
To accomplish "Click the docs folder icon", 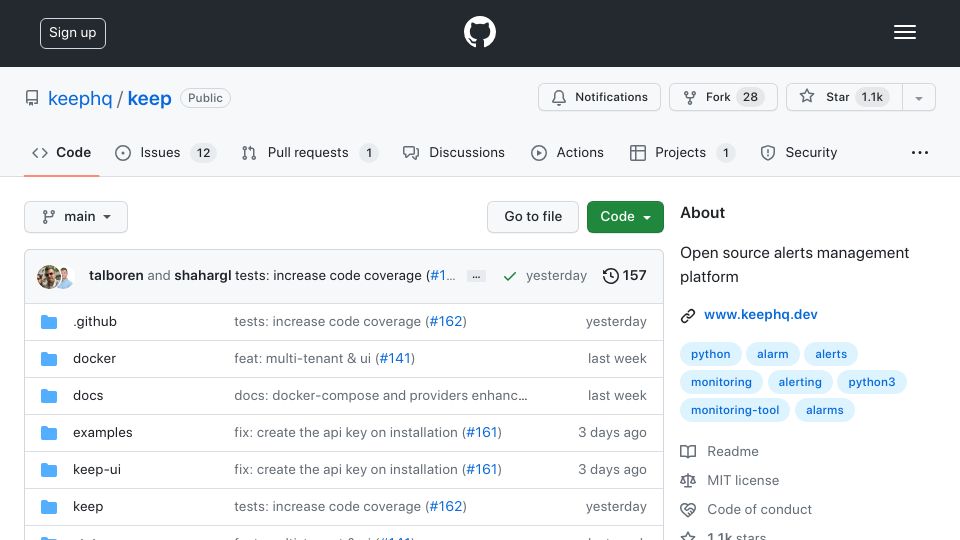I will pyautogui.click(x=49, y=396).
